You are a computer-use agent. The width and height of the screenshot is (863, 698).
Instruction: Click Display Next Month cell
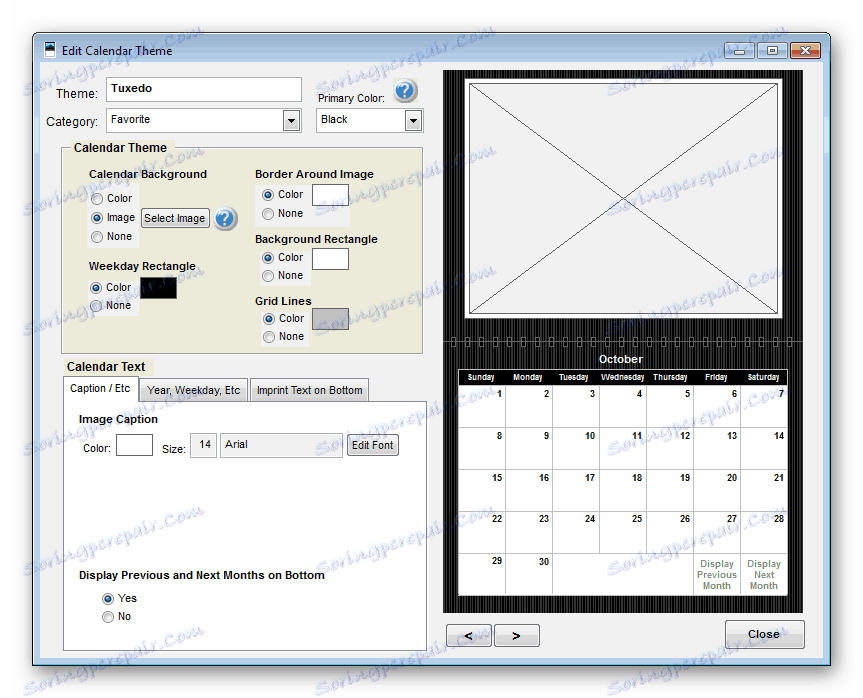coord(764,575)
